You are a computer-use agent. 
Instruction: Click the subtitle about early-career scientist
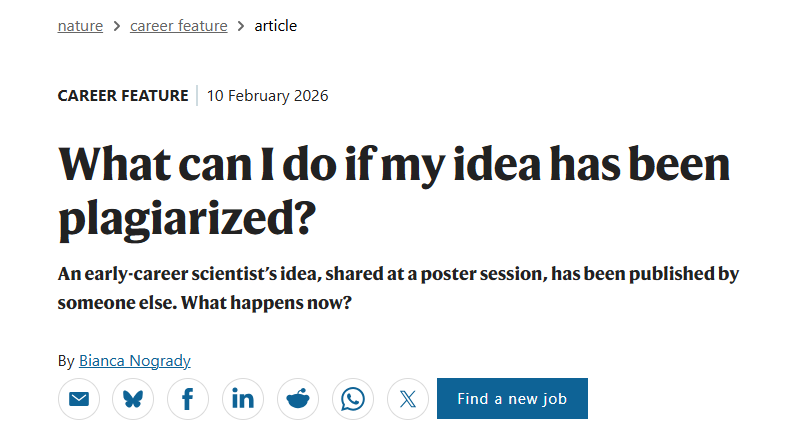coord(397,287)
